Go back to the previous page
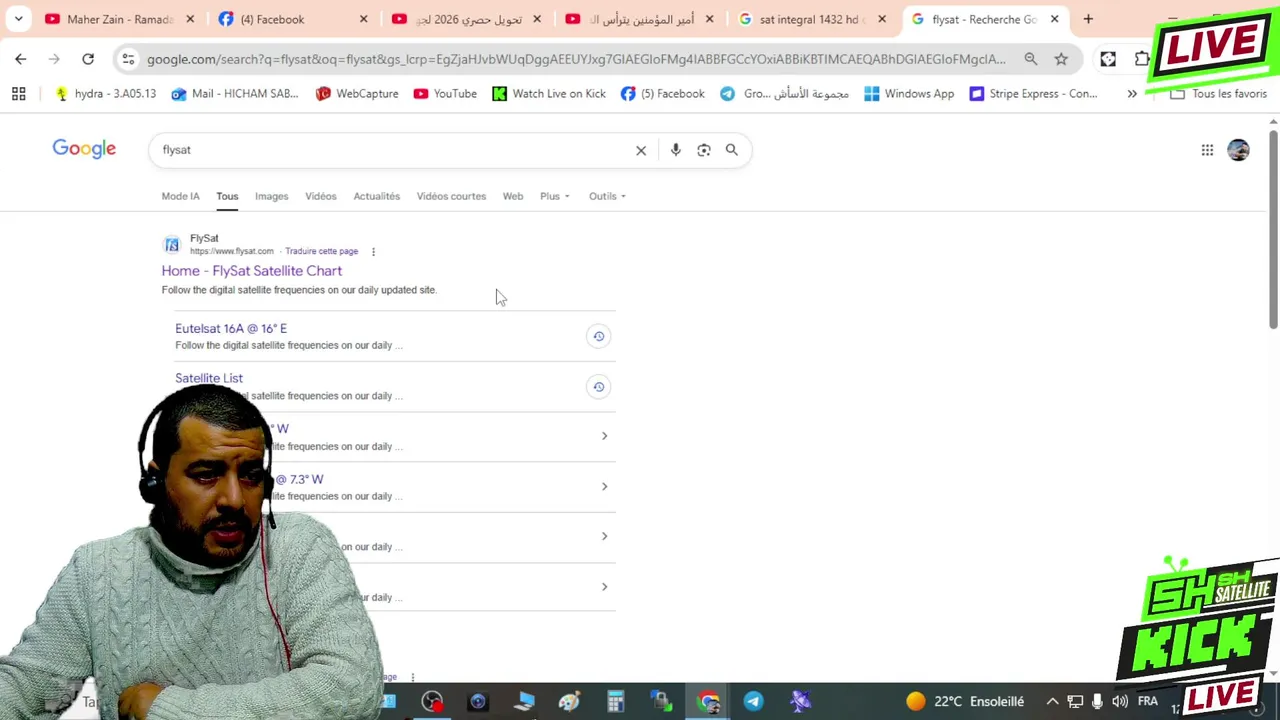 pos(21,59)
